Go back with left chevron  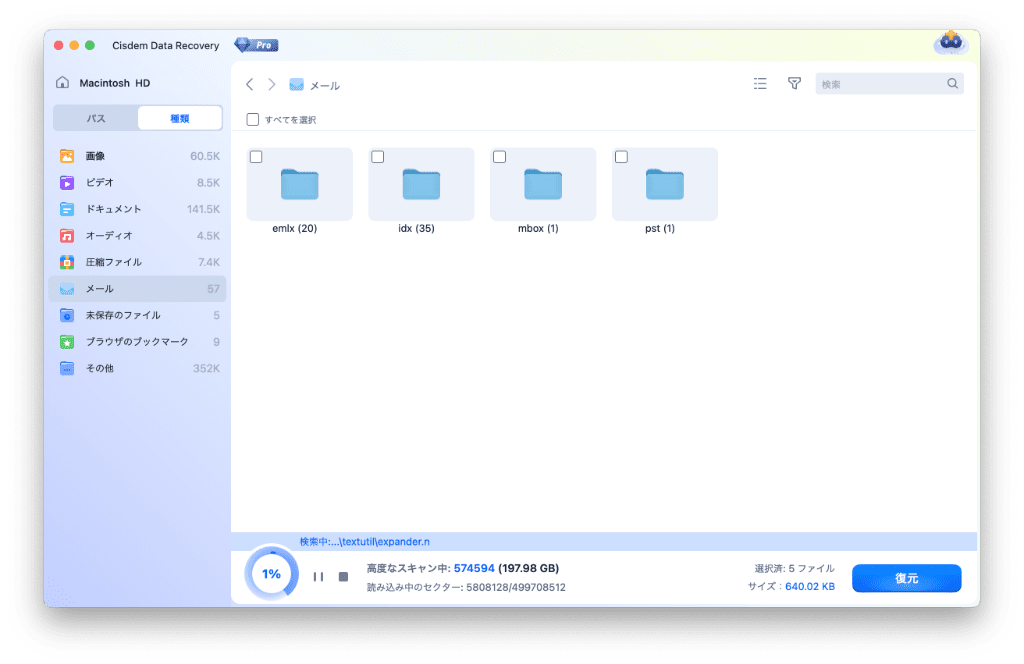[249, 85]
